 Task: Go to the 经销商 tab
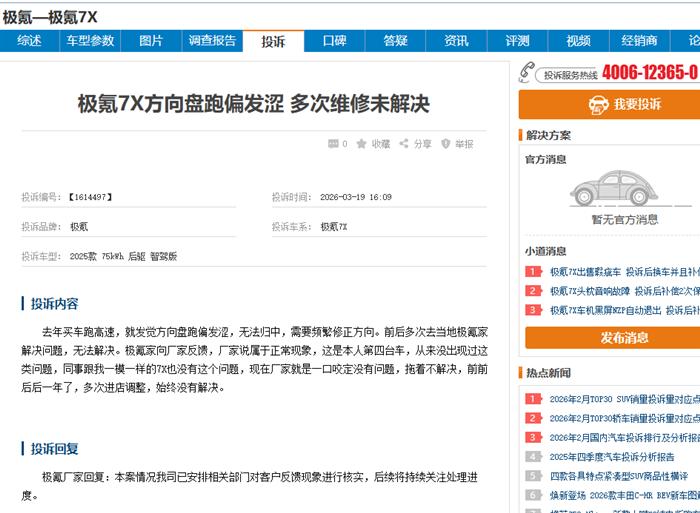(x=639, y=41)
